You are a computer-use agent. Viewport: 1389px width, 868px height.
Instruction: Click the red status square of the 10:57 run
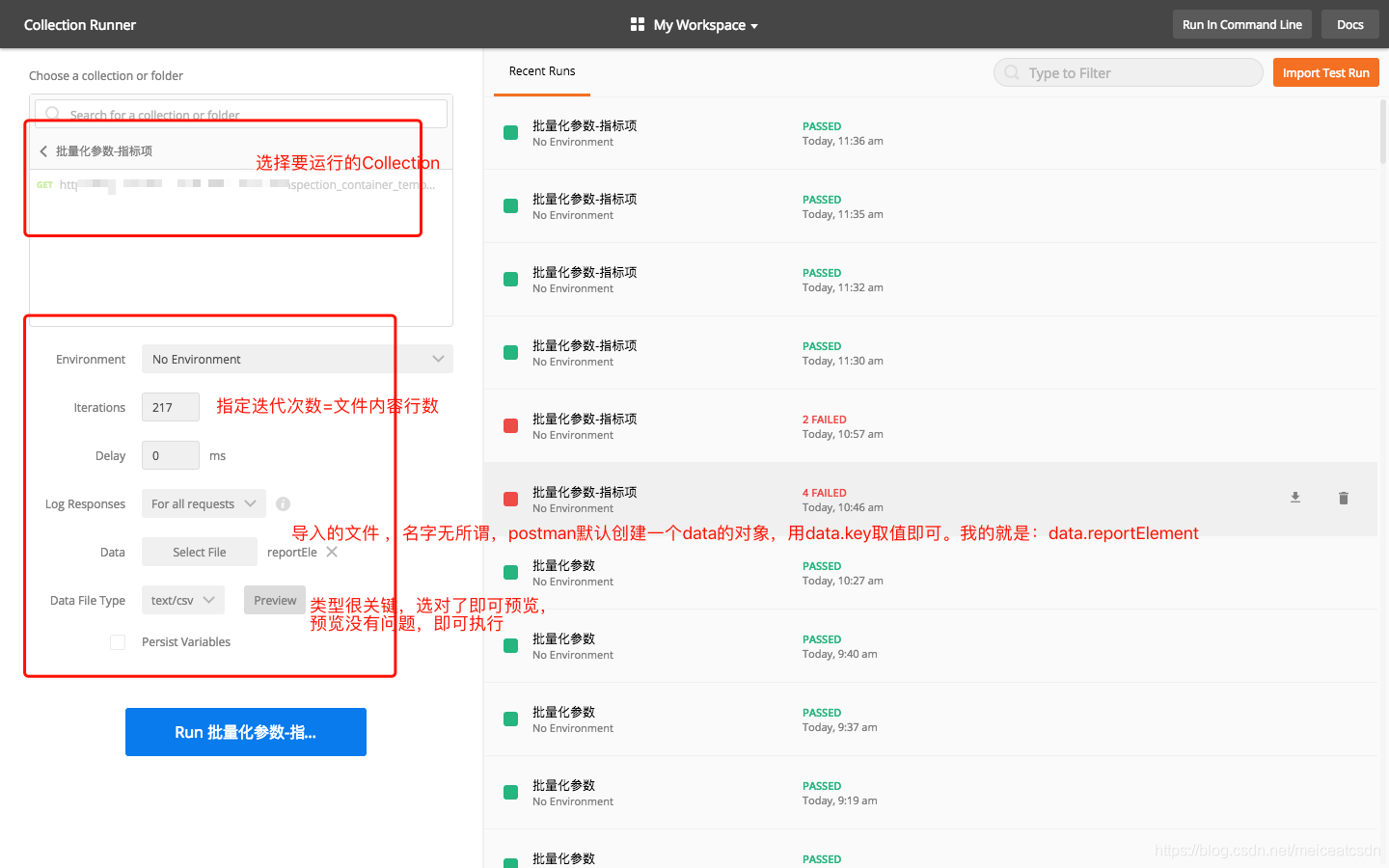tap(510, 425)
